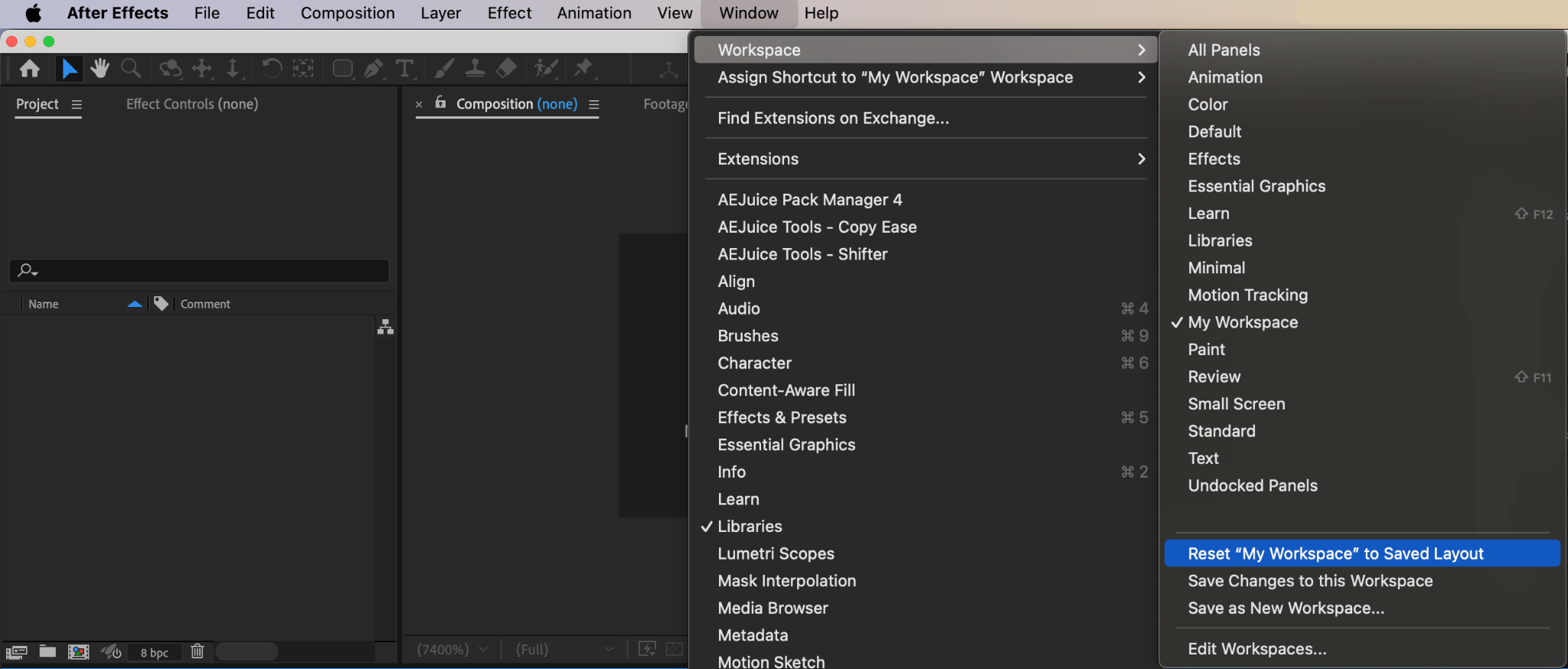The image size is (1568, 669).
Task: Open the Project panel hamburger menu
Action: (77, 104)
